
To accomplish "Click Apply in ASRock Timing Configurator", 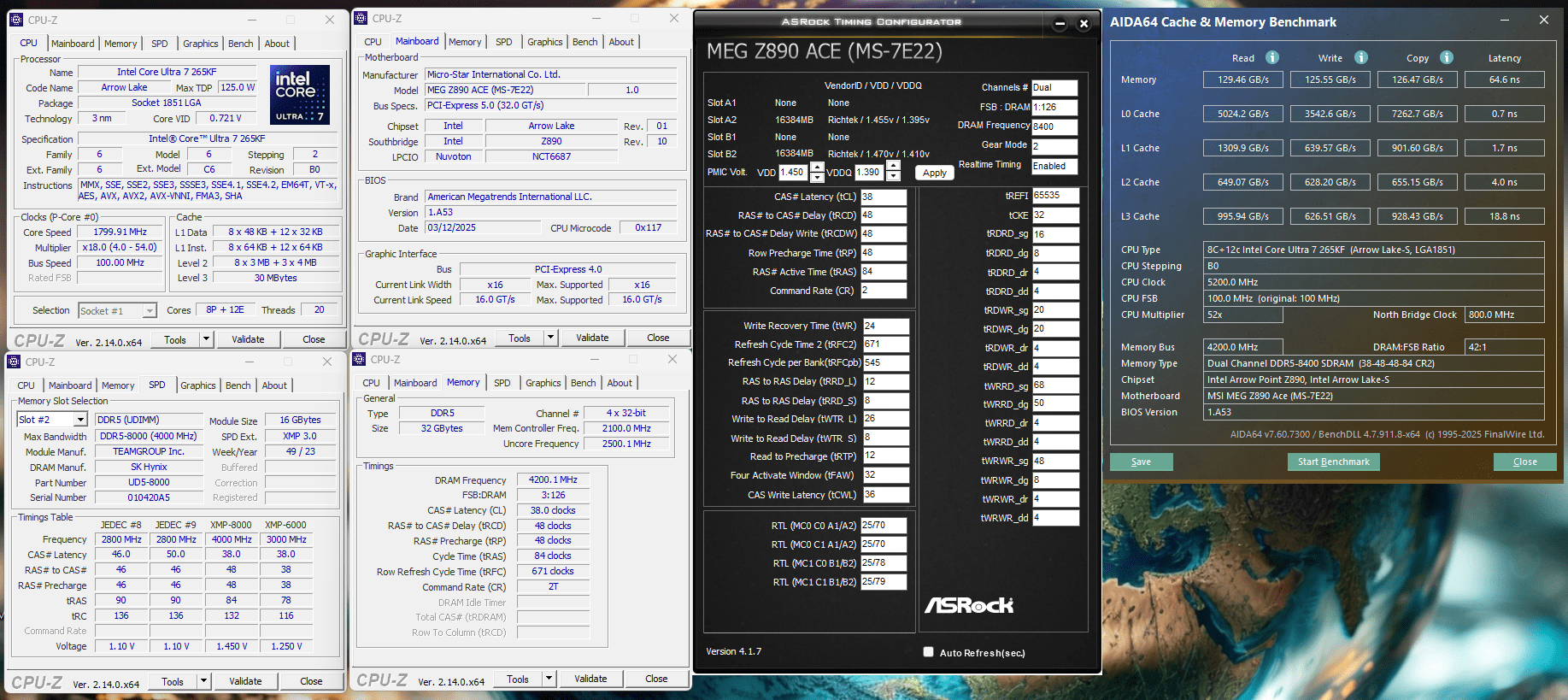I will click(935, 173).
